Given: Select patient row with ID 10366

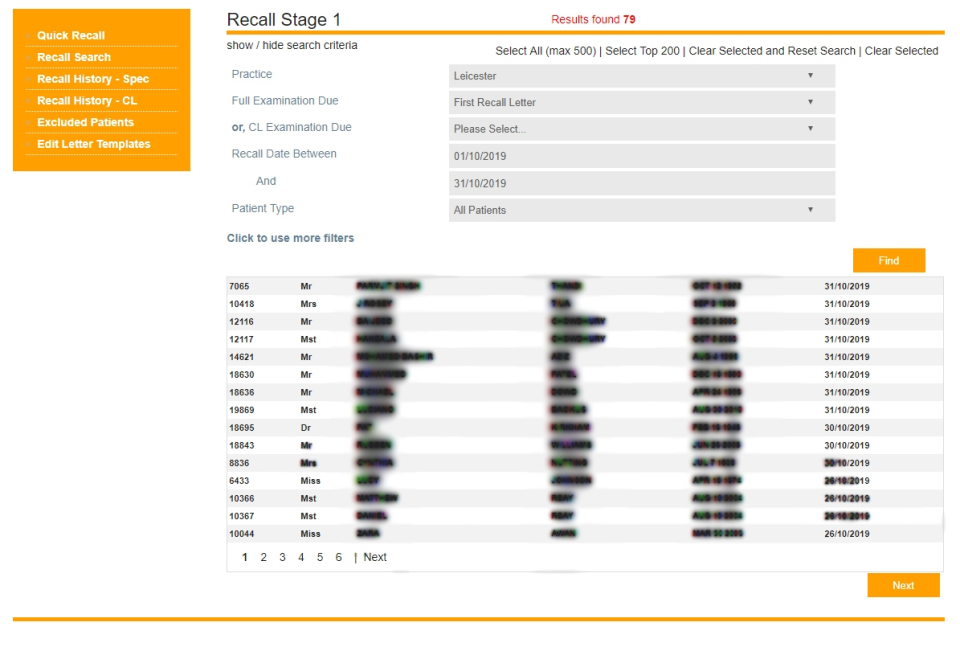Looking at the screenshot, I should 585,499.
